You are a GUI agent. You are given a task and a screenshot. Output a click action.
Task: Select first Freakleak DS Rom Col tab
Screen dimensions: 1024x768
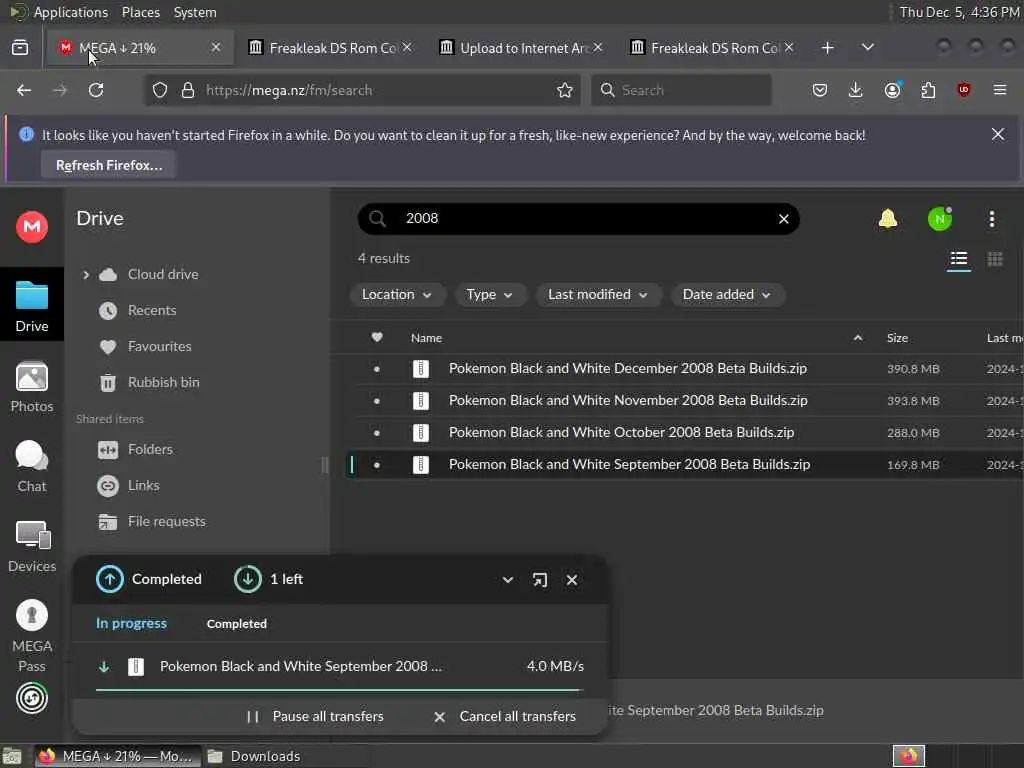pyautogui.click(x=330, y=48)
